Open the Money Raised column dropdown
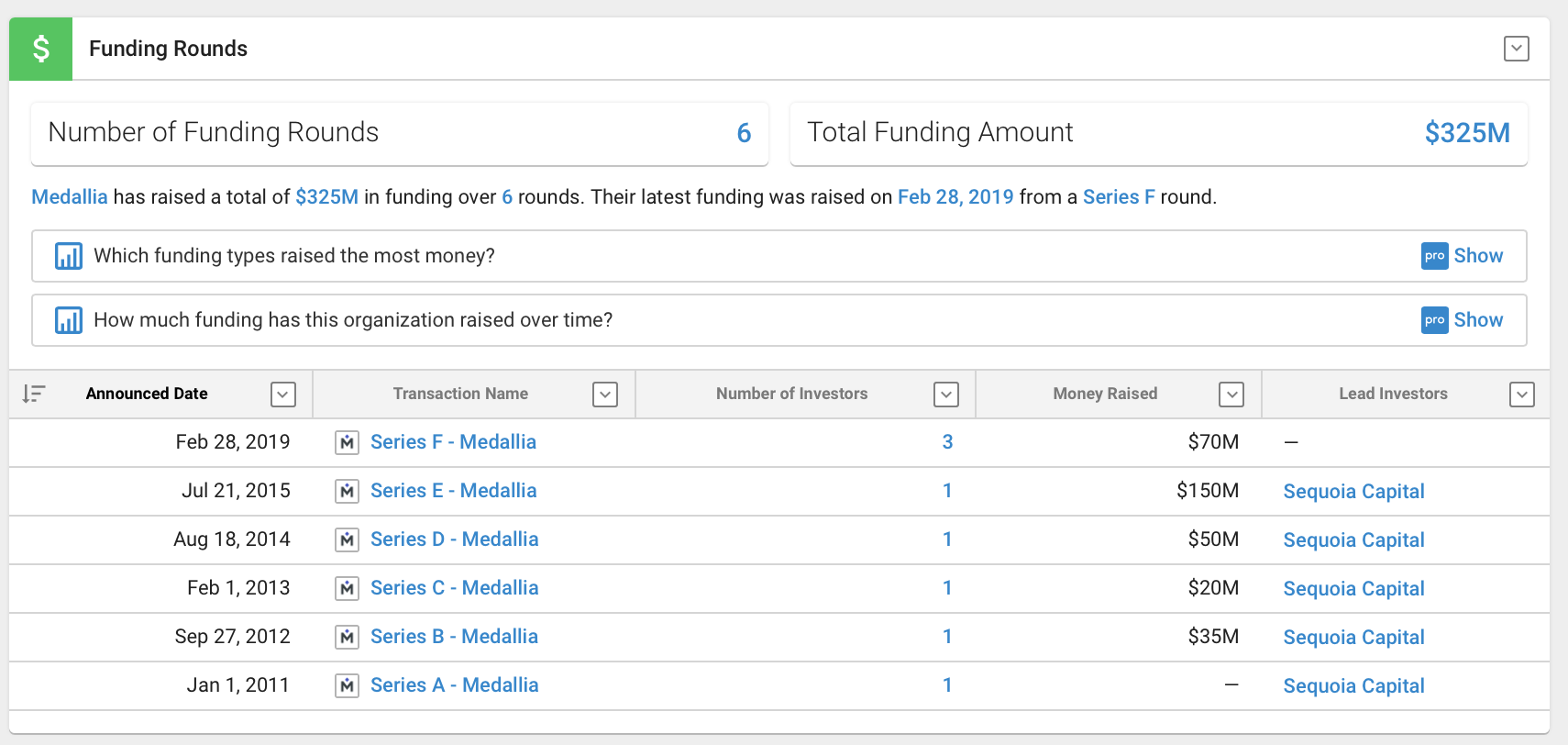Image resolution: width=1568 pixels, height=745 pixels. 1231,395
